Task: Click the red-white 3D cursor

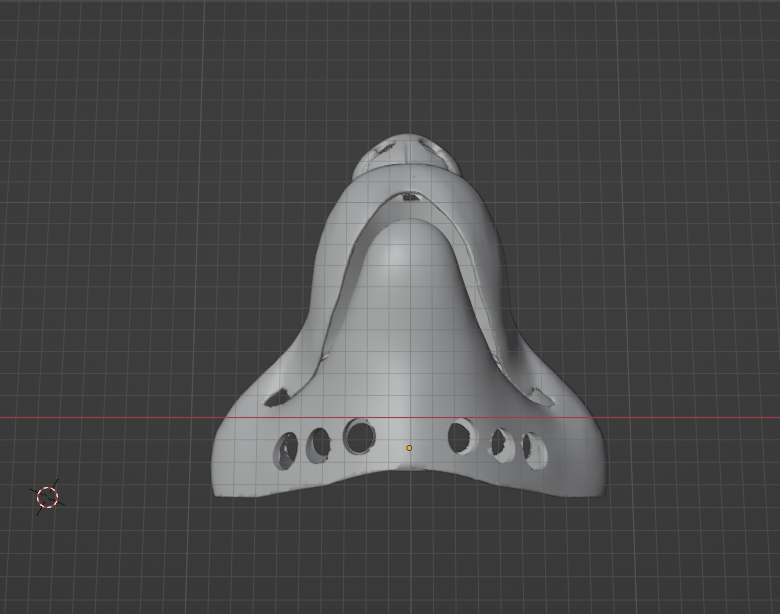Action: pyautogui.click(x=48, y=497)
